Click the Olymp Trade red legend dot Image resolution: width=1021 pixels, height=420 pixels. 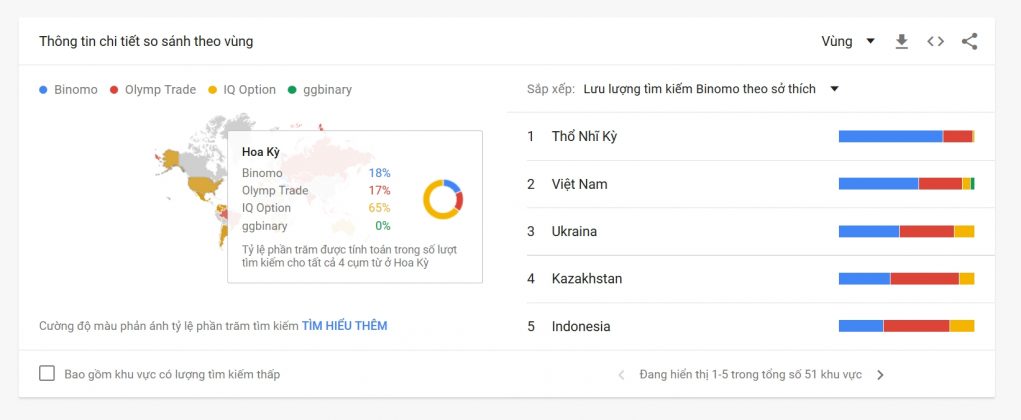pyautogui.click(x=114, y=90)
